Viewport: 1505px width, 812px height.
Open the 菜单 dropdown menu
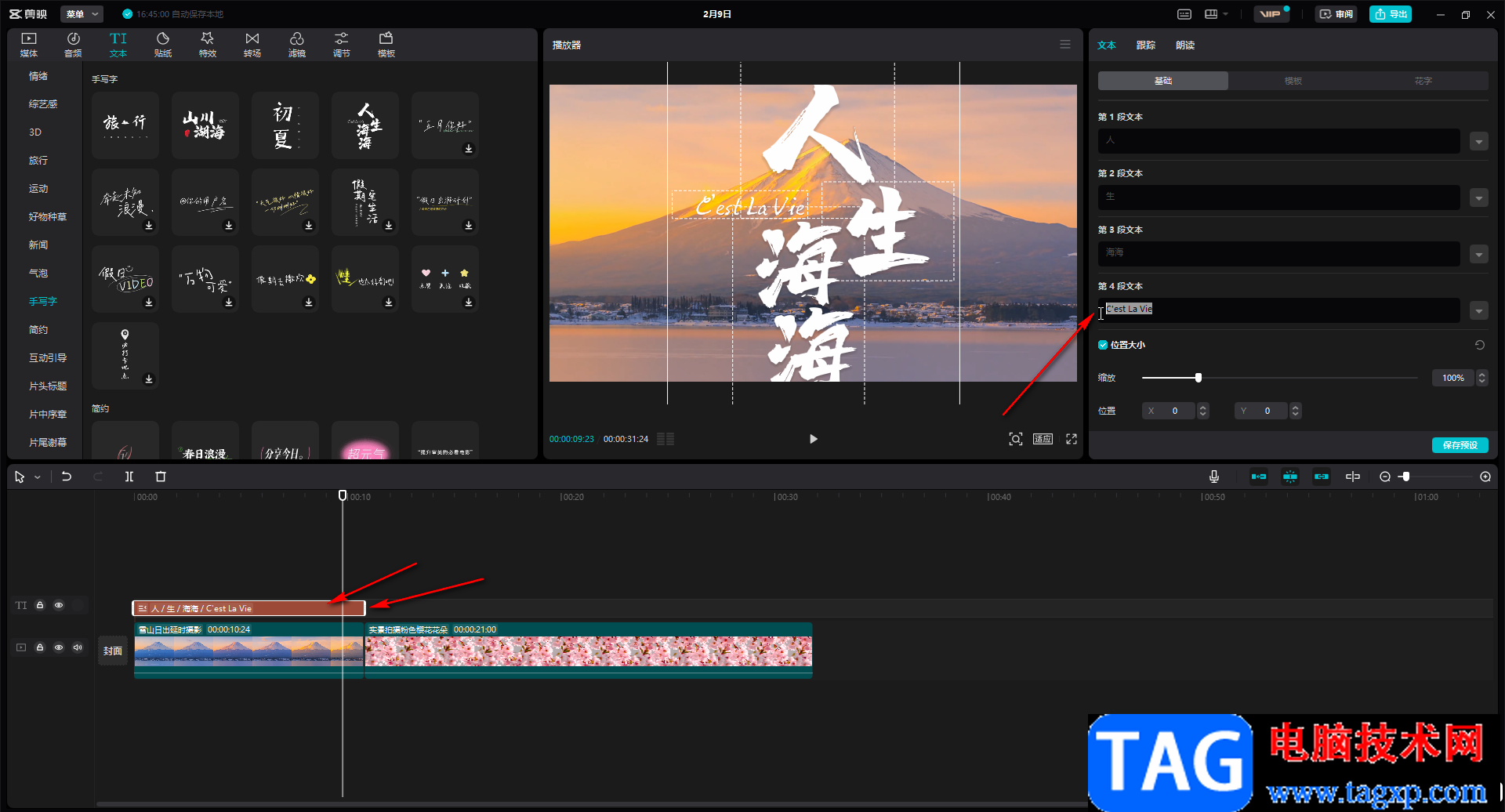[82, 14]
